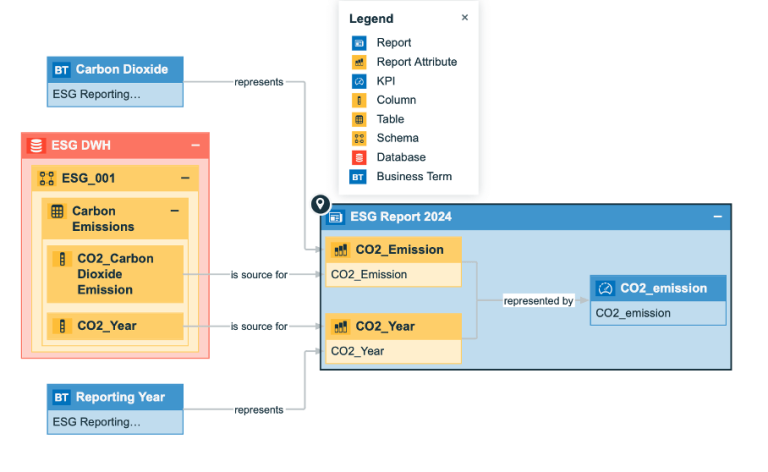
Task: Click 'ESG Reporting…' under Reporting Year
Action: pyautogui.click(x=96, y=422)
